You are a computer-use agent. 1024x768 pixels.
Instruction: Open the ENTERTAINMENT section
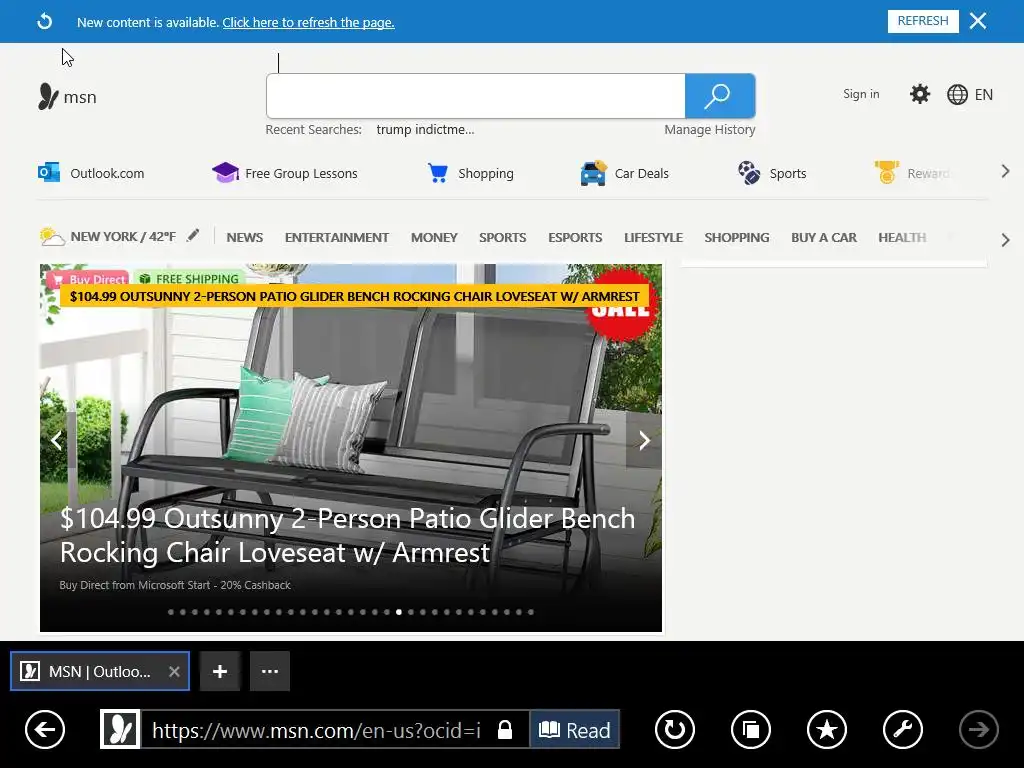[337, 238]
